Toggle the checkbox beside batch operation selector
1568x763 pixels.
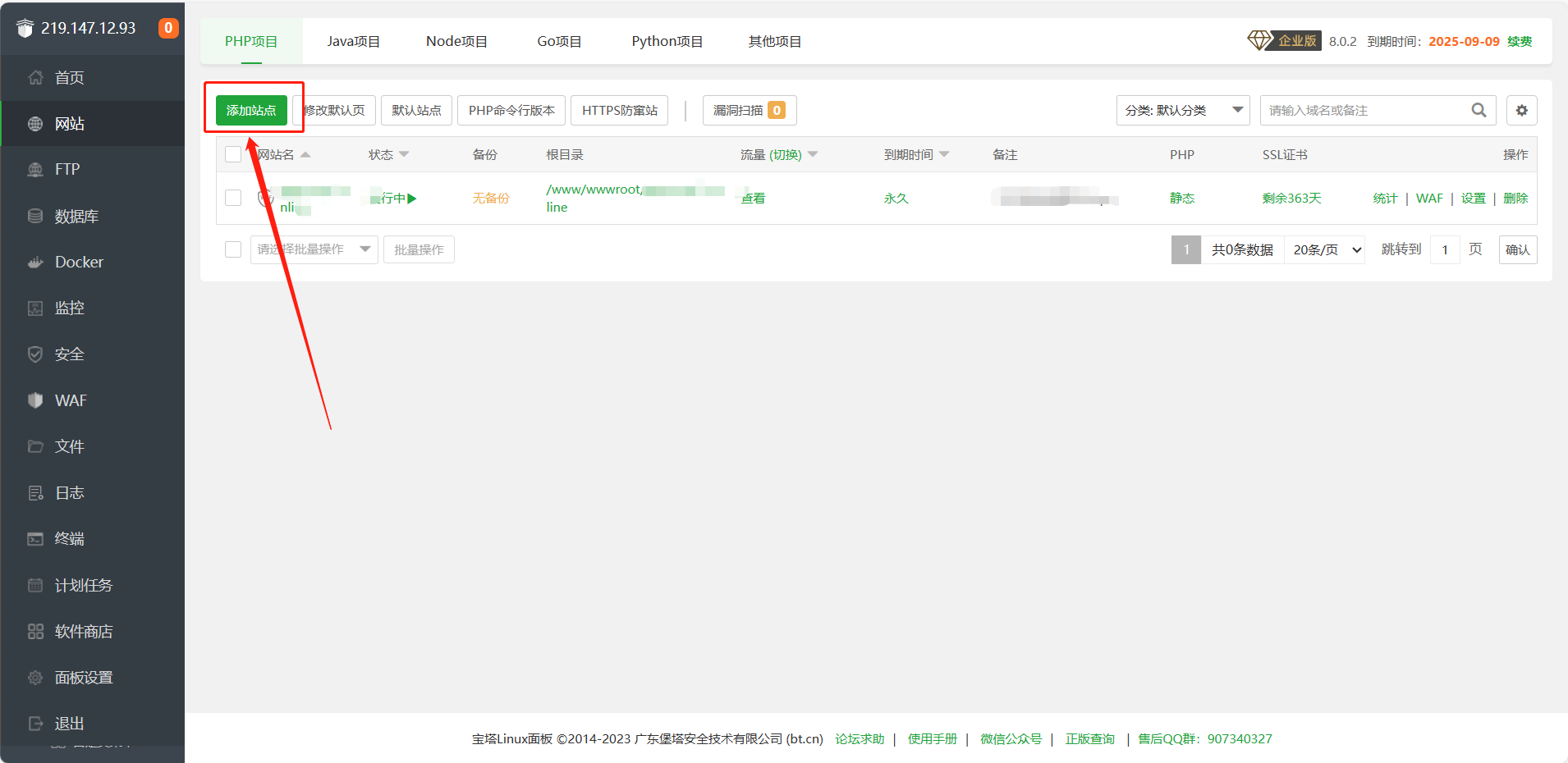click(x=233, y=249)
